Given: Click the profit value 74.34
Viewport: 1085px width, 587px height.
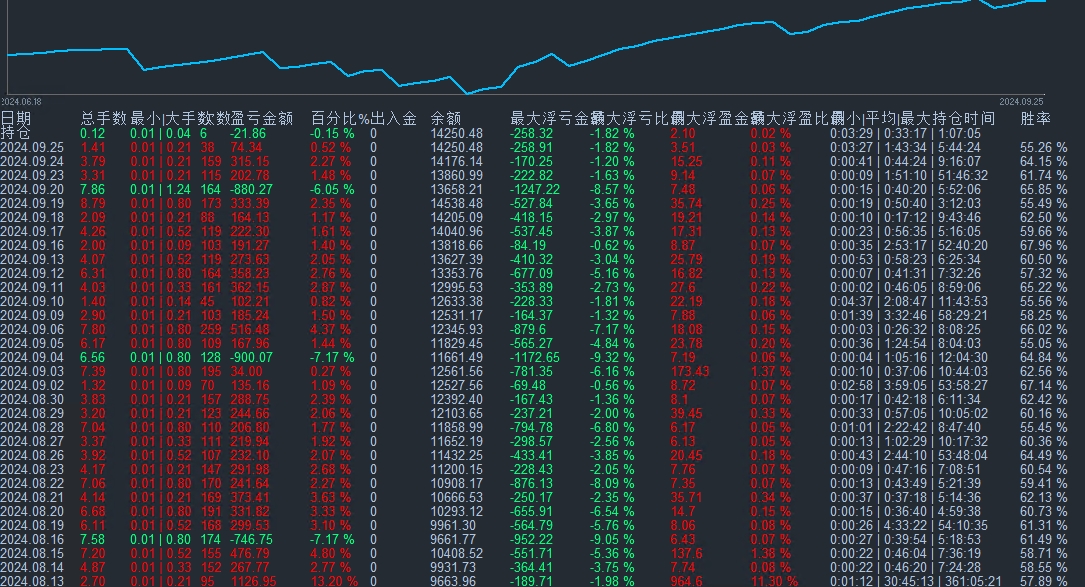Looking at the screenshot, I should (x=246, y=147).
